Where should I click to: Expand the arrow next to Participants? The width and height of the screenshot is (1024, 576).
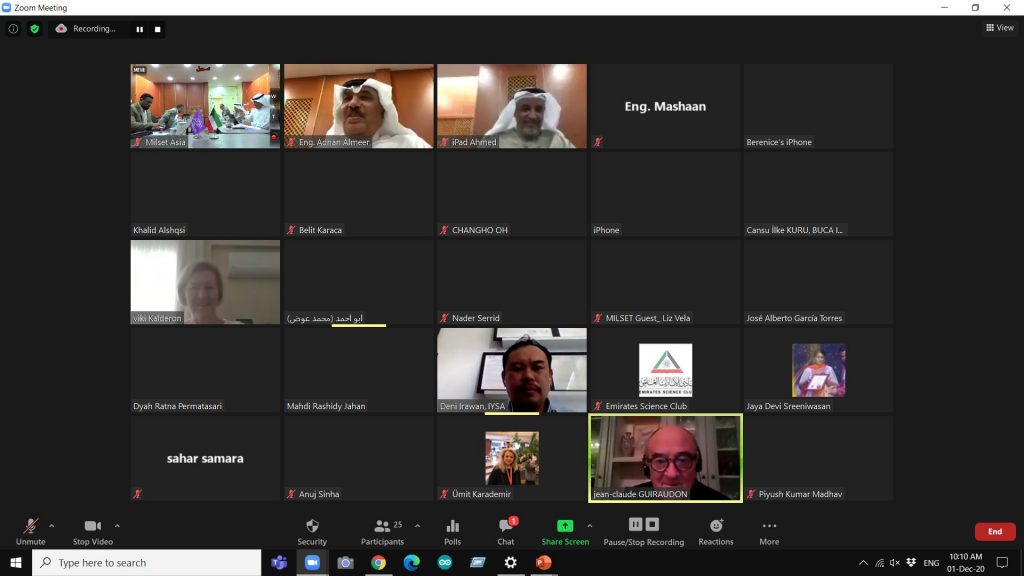point(417,525)
